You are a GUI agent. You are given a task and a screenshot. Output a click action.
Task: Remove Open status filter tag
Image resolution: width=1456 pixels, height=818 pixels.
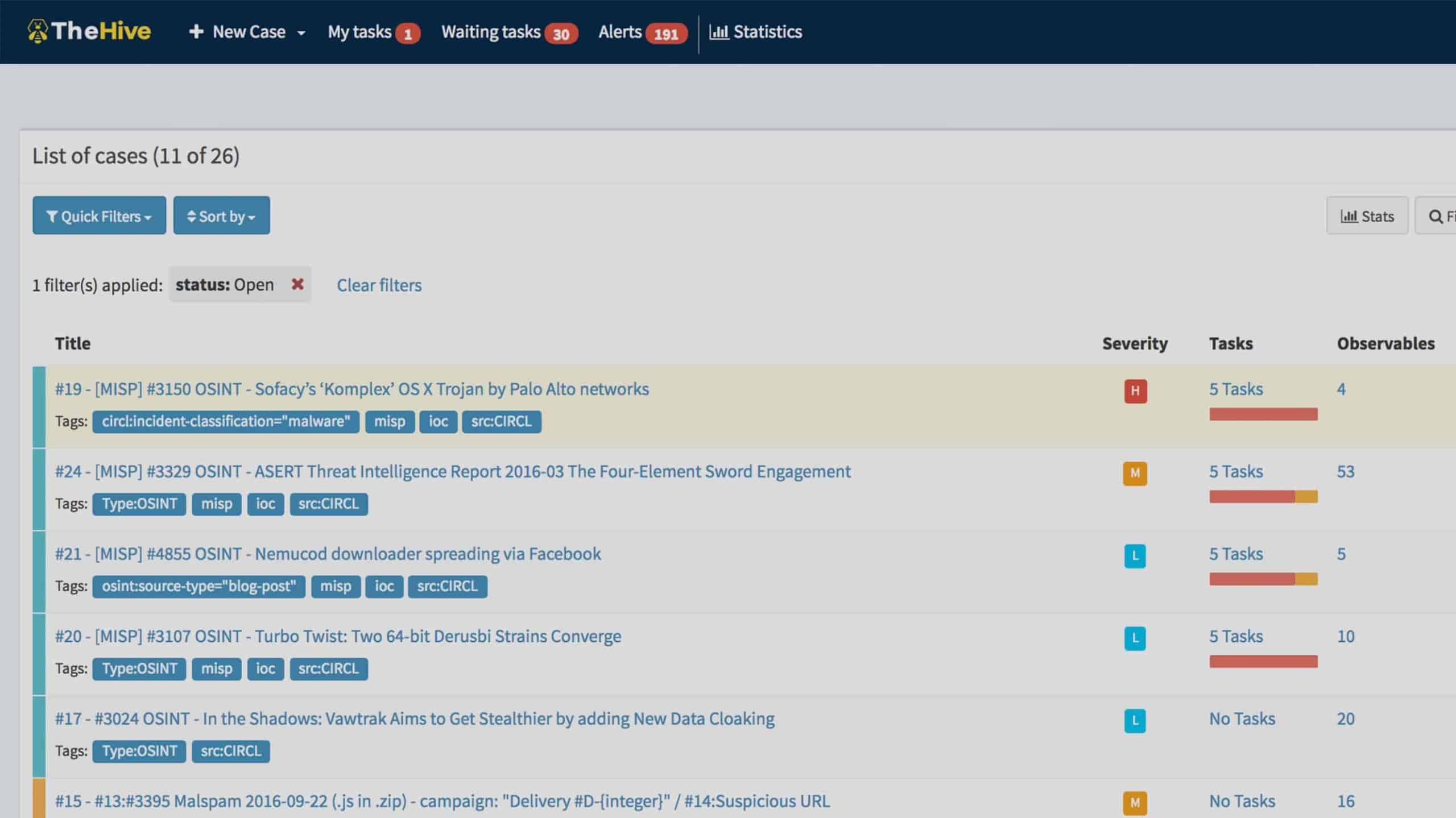[297, 284]
